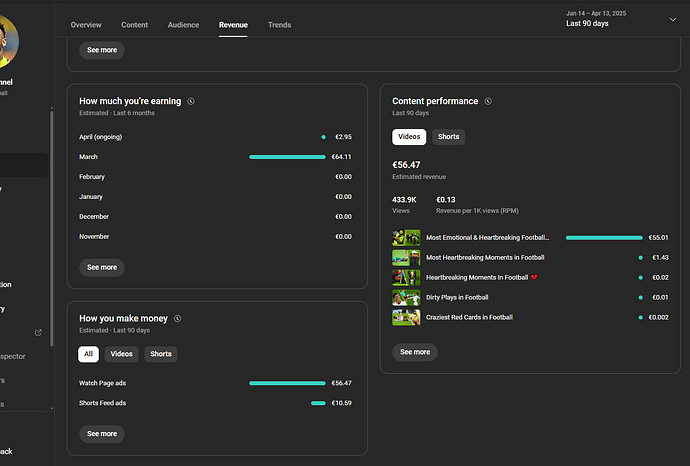Select the All filter in How you make money
The image size is (690, 466).
tap(88, 354)
